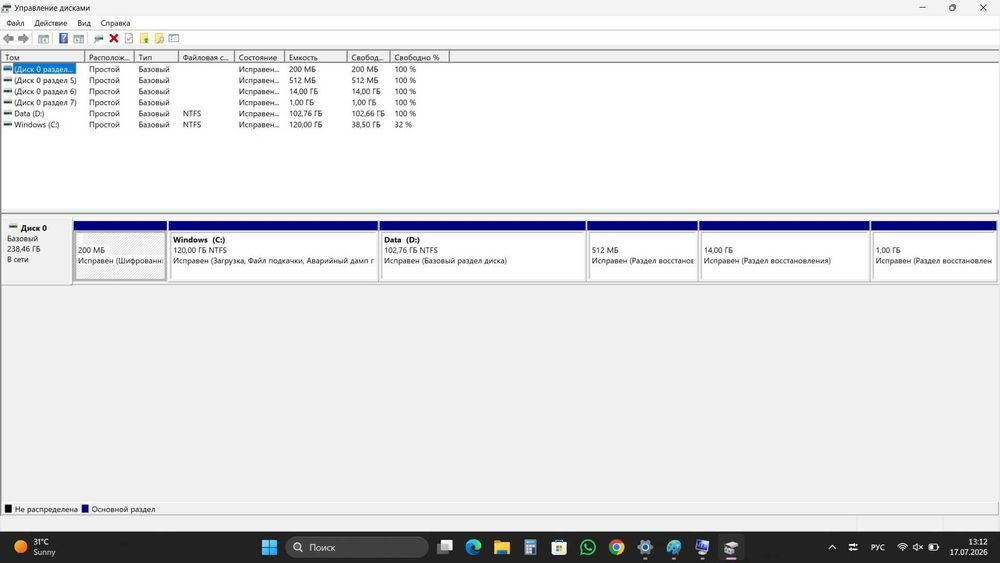Image resolution: width=1000 pixels, height=563 pixels.
Task: Sort by the Емкость column header
Action: coord(316,57)
